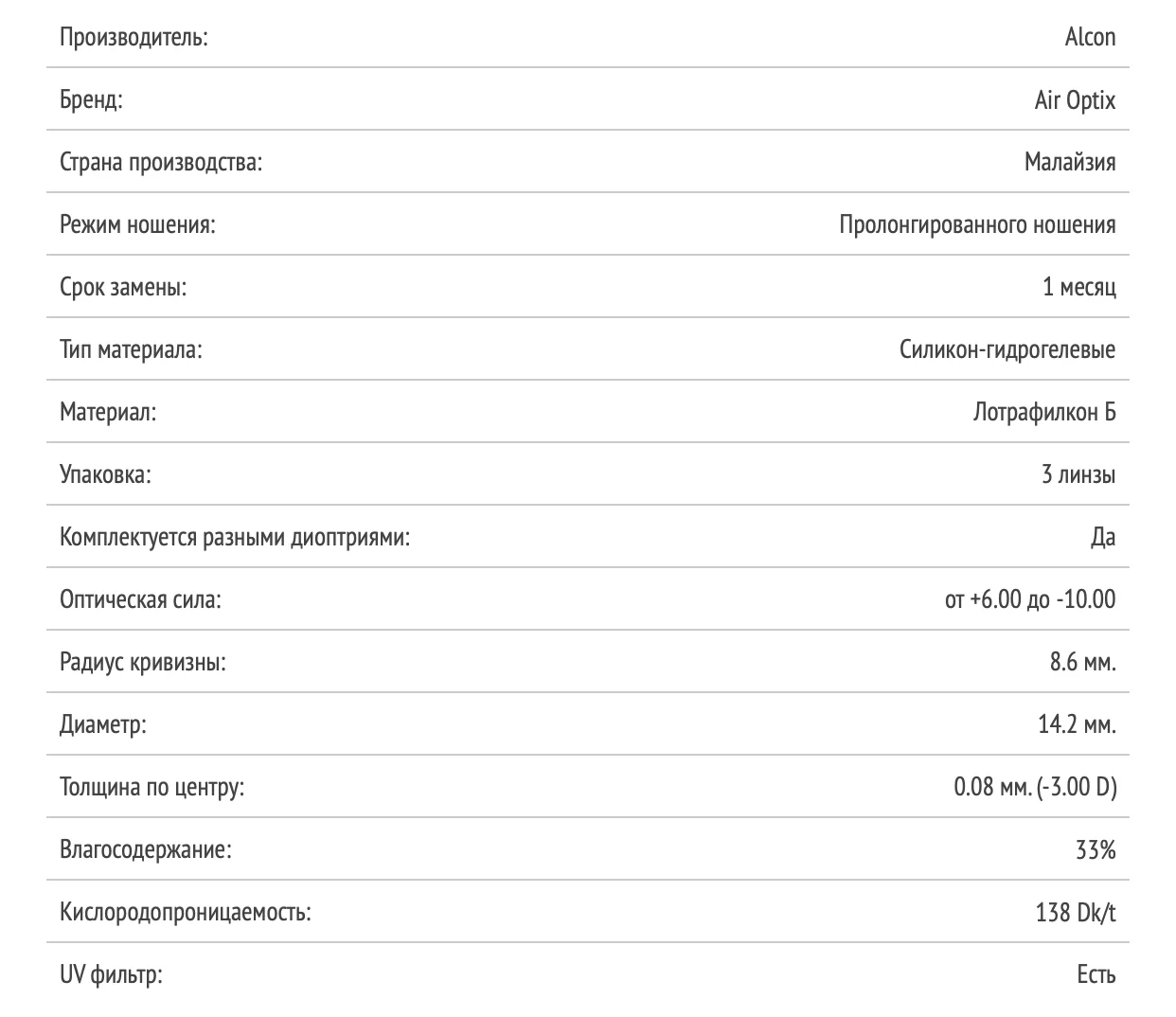Click the '1 месяц' replacement period
Image resolution: width=1176 pixels, height=1017 pixels.
coord(1078,288)
